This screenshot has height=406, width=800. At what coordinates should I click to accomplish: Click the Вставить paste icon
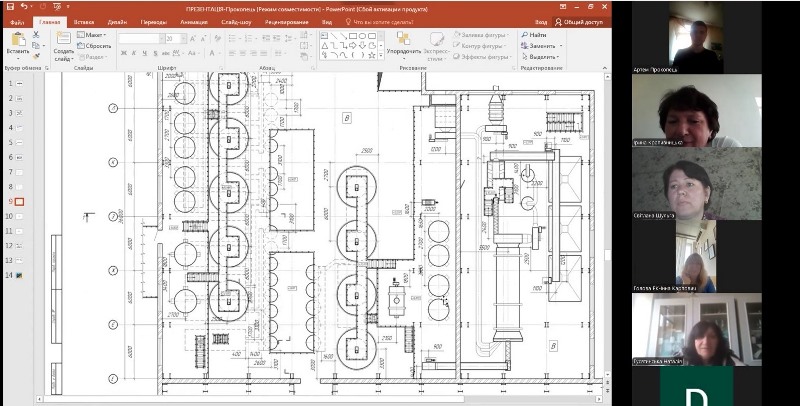18,39
